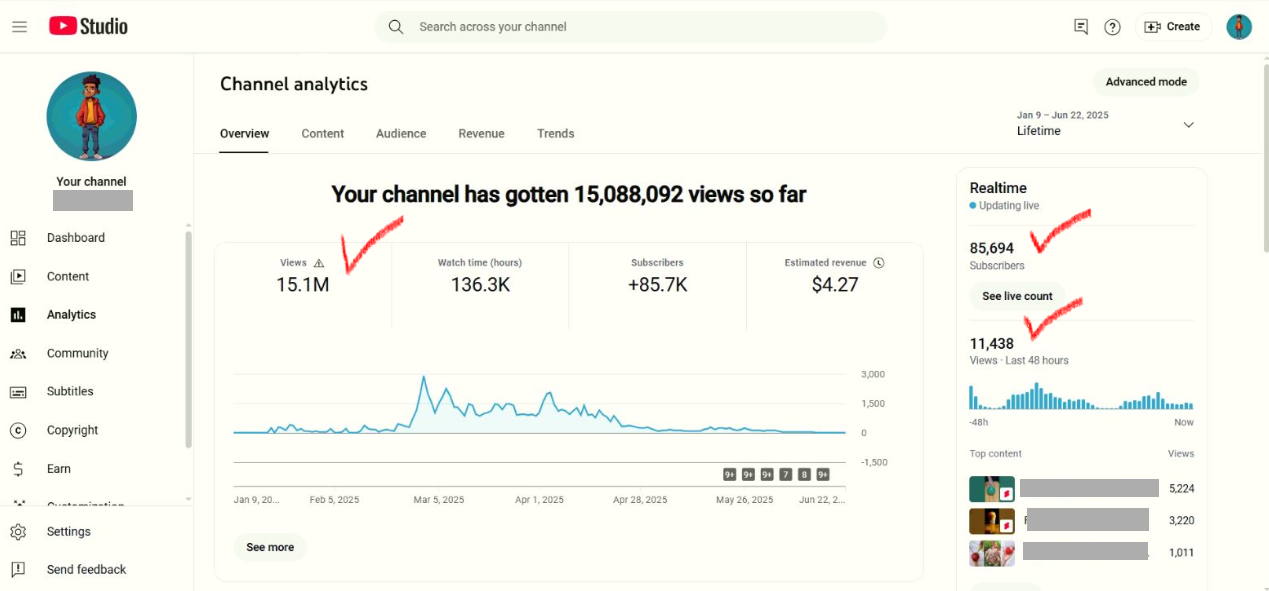
Task: Expand the Lifetime date range dropdown
Action: pyautogui.click(x=1188, y=125)
